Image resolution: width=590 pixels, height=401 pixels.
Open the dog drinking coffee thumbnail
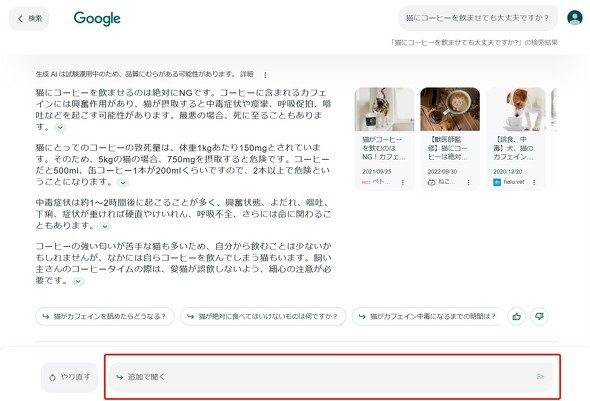515,109
